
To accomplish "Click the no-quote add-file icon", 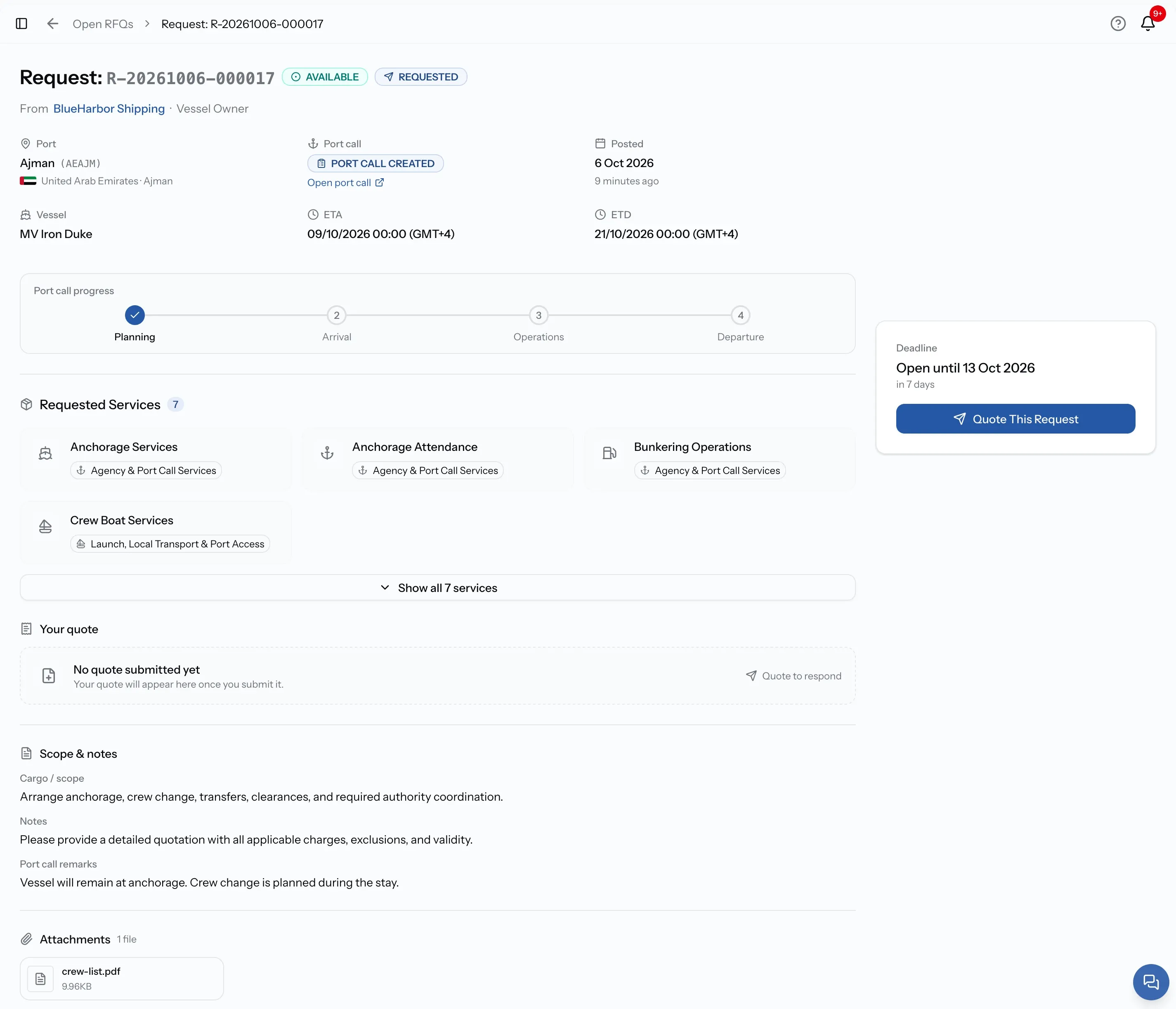I will point(49,675).
